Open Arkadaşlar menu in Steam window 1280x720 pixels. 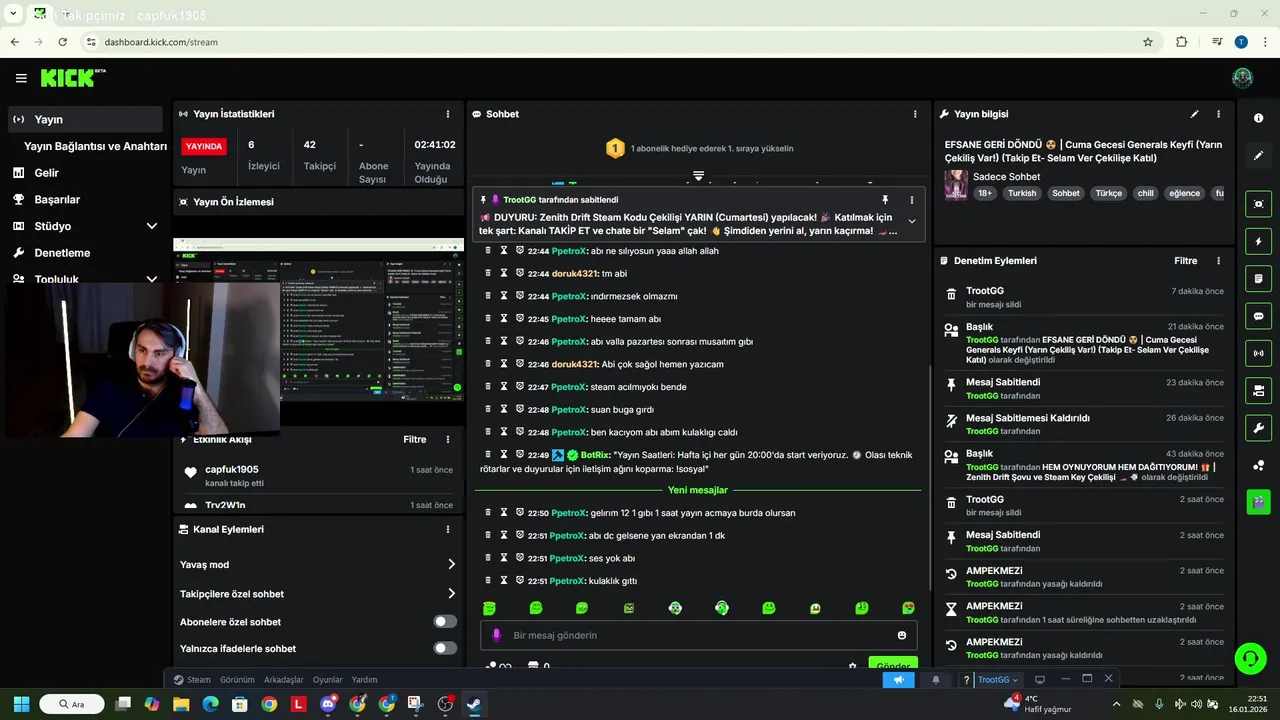click(x=284, y=680)
